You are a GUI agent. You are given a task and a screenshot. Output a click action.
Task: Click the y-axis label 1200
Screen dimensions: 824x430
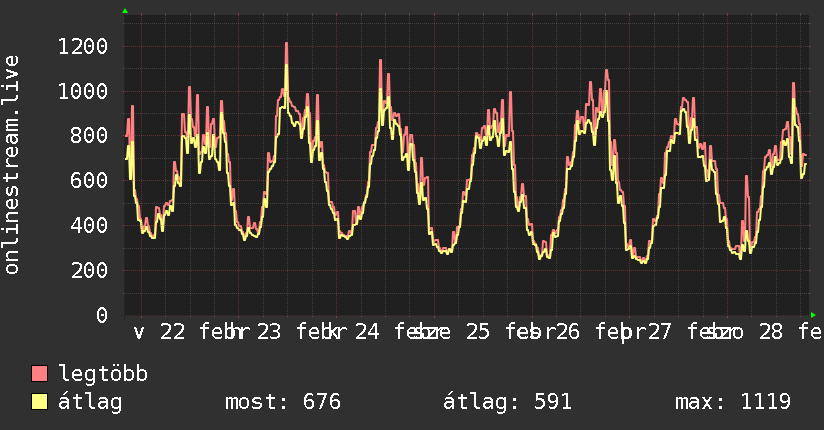(83, 47)
